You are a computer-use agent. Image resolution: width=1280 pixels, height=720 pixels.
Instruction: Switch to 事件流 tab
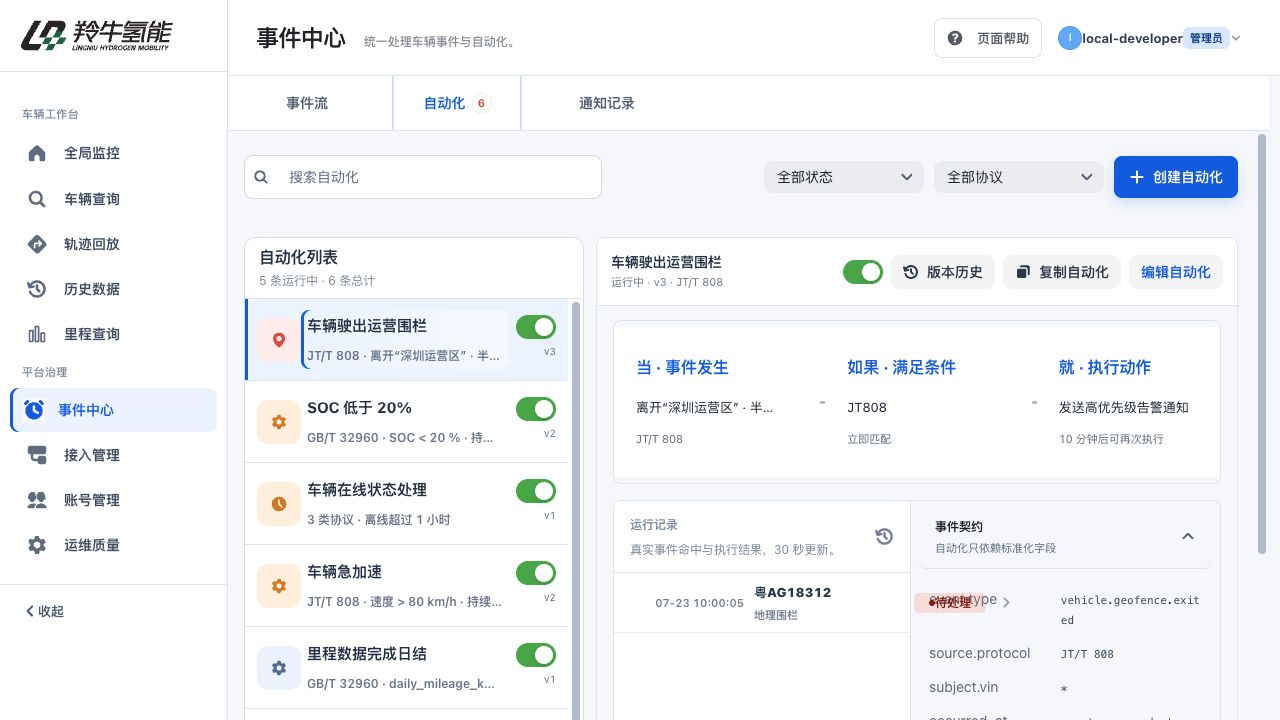(307, 103)
